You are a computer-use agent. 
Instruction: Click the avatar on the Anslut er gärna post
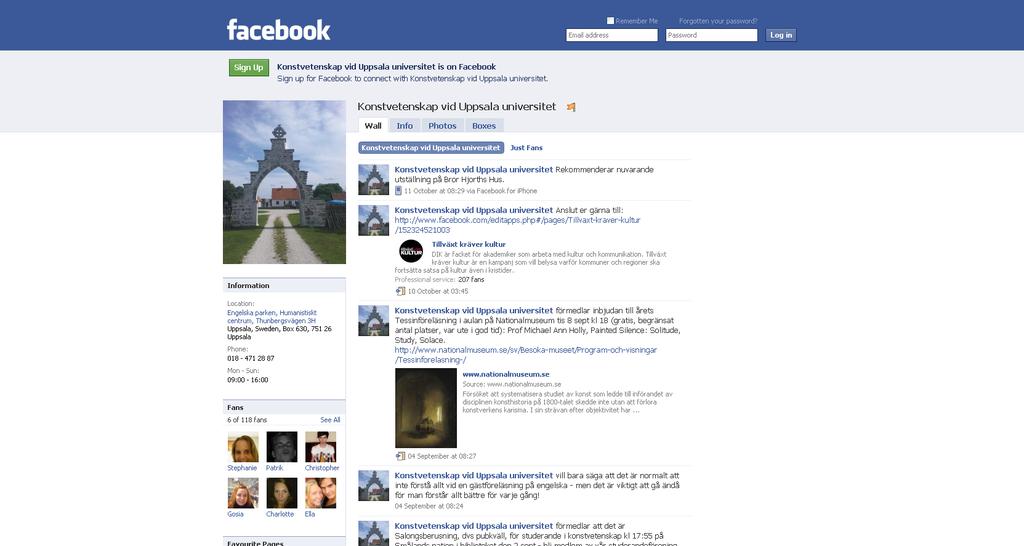click(x=374, y=220)
